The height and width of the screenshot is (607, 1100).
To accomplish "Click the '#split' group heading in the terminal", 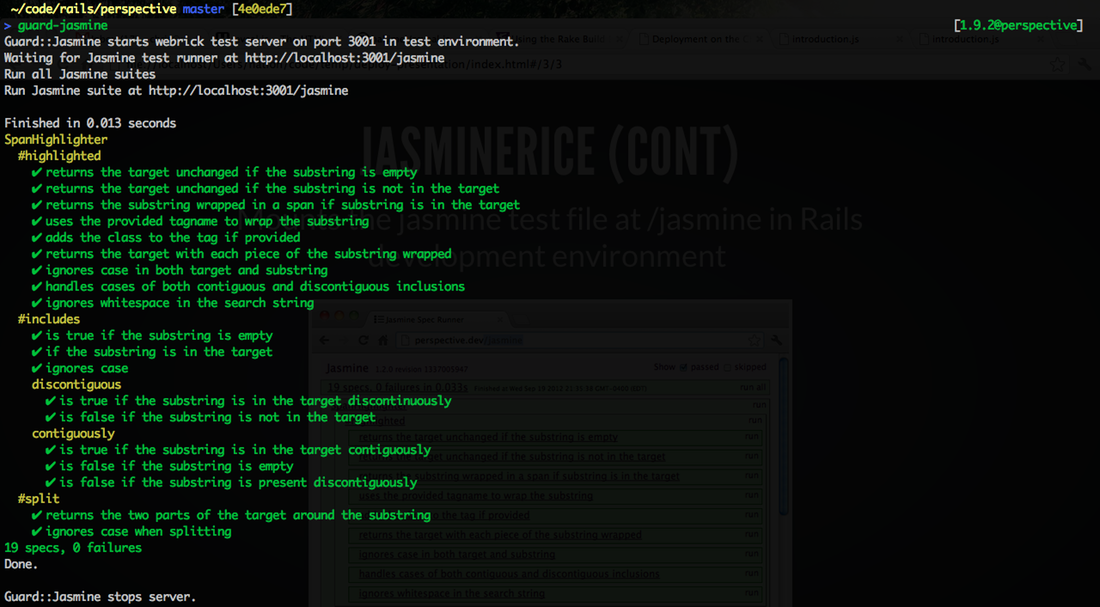I will (x=39, y=498).
